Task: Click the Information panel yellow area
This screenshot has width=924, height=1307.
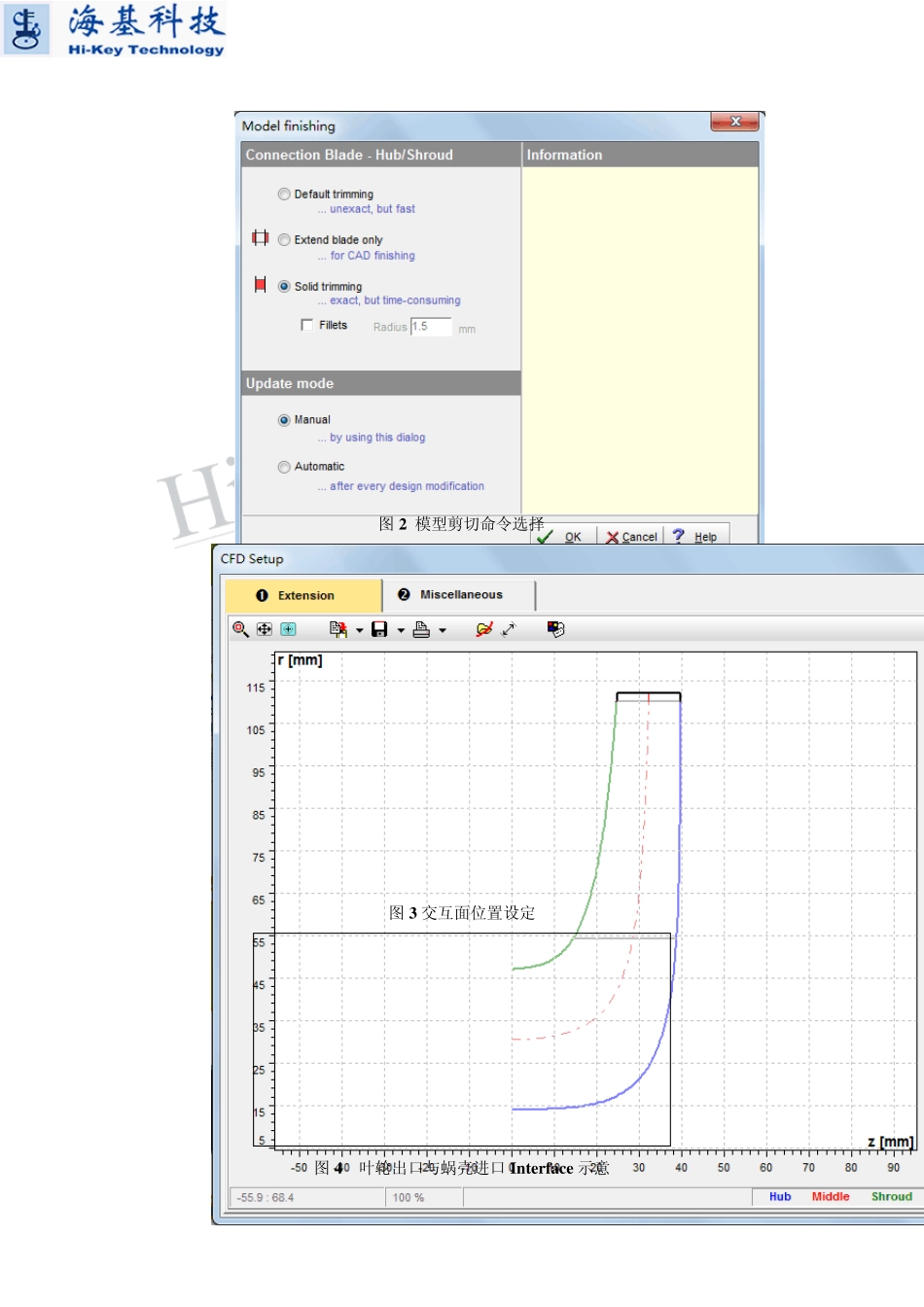Action: pyautogui.click(x=640, y=340)
